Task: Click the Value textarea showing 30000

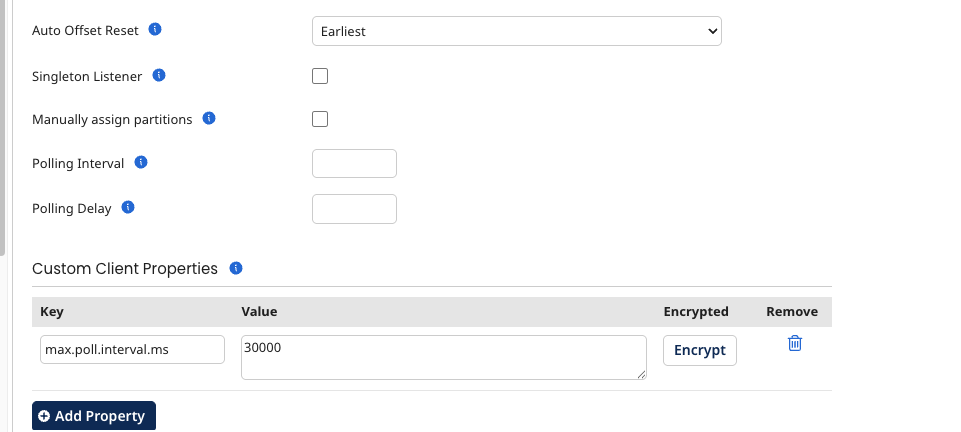Action: [443, 357]
